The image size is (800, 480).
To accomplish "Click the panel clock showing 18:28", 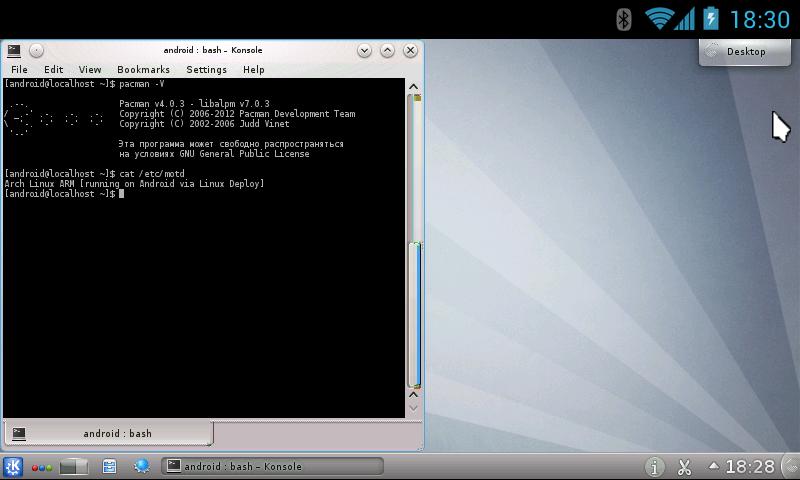I will pyautogui.click(x=750, y=467).
